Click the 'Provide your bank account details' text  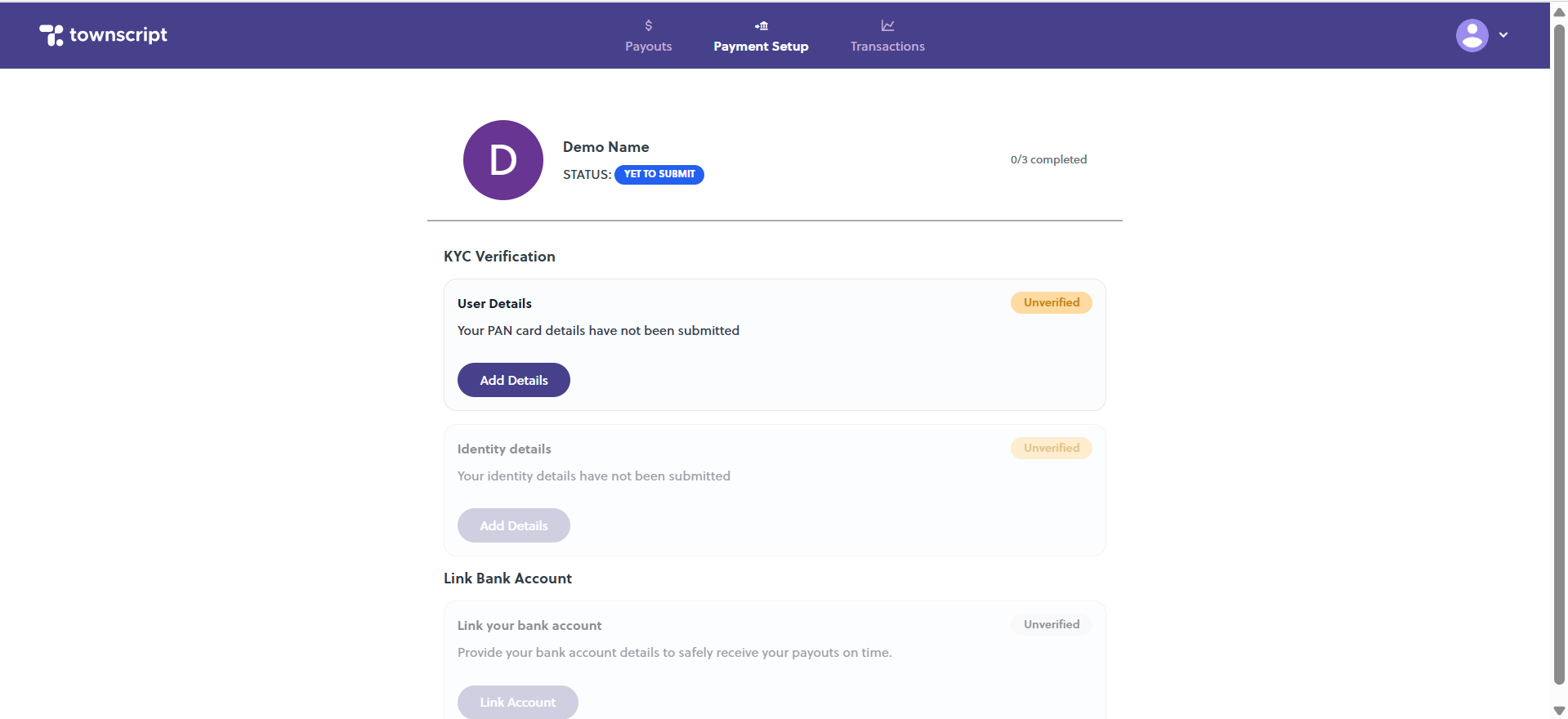tap(675, 652)
